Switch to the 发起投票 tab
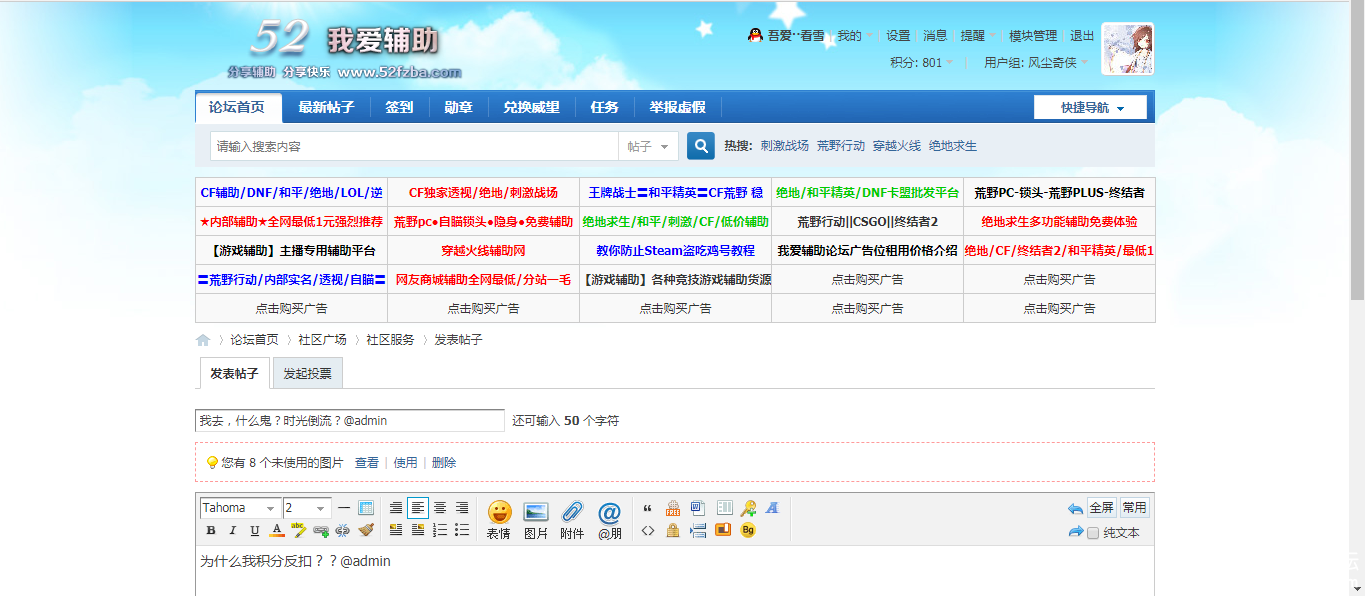This screenshot has width=1365, height=596. (x=307, y=374)
